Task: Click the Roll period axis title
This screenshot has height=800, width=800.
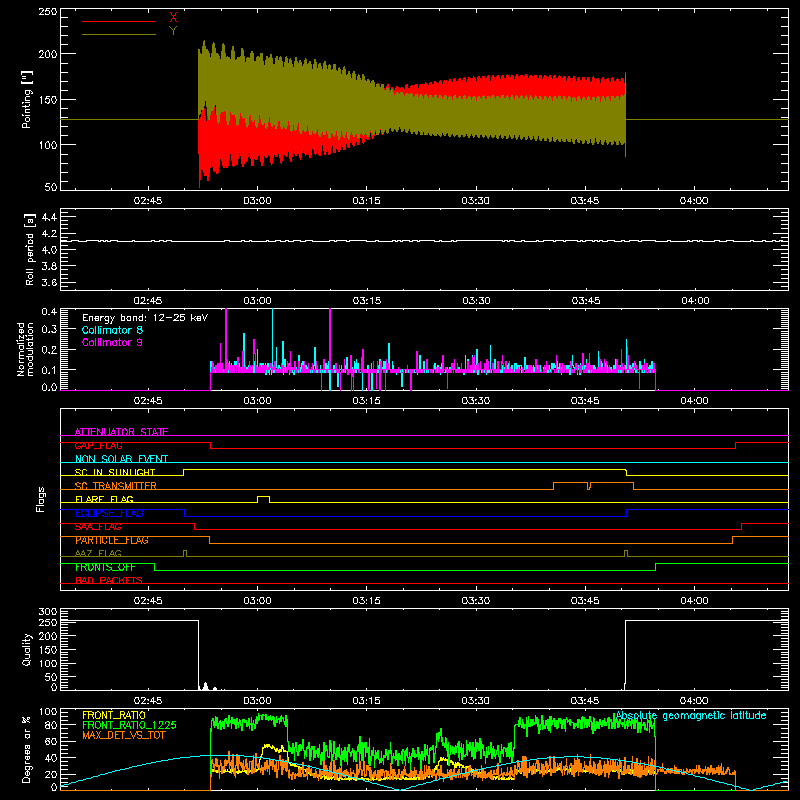Action: tap(30, 249)
